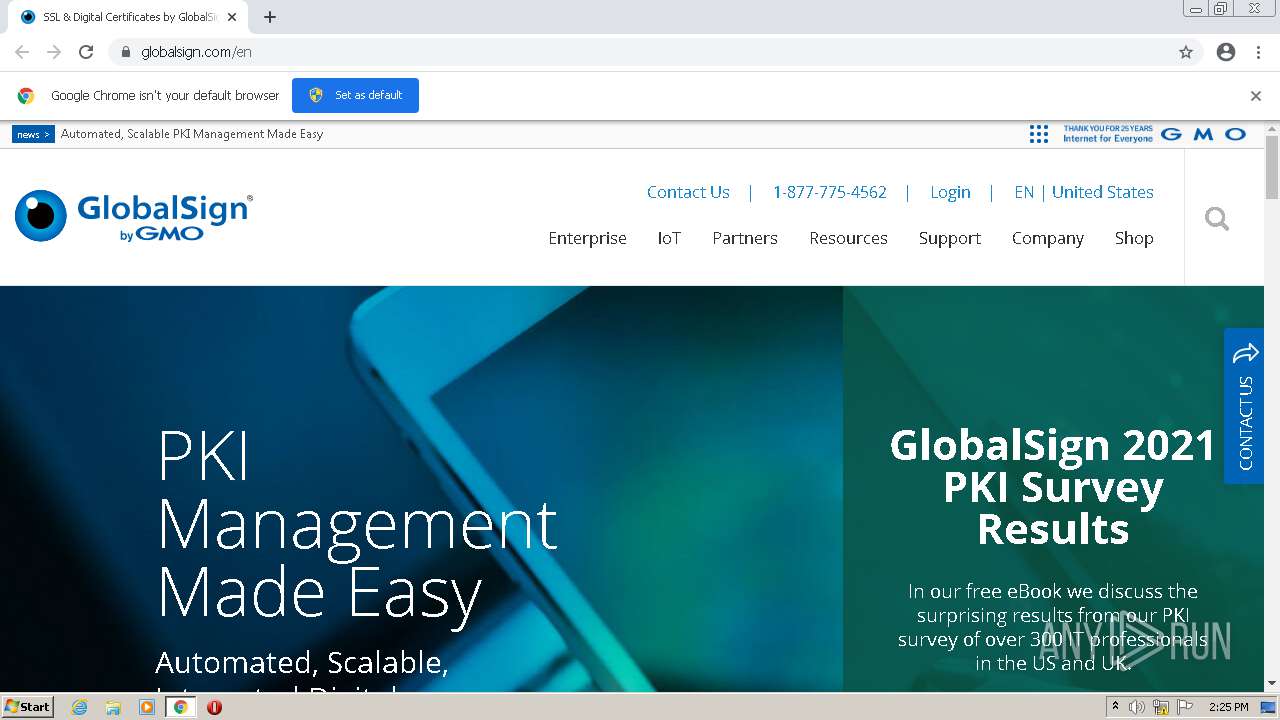Open a new tab with plus icon
This screenshot has height=720, width=1280.
click(270, 17)
